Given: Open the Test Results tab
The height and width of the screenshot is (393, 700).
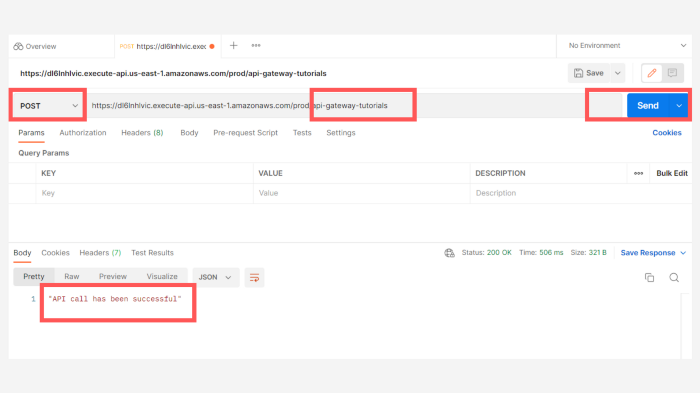Looking at the screenshot, I should click(152, 253).
